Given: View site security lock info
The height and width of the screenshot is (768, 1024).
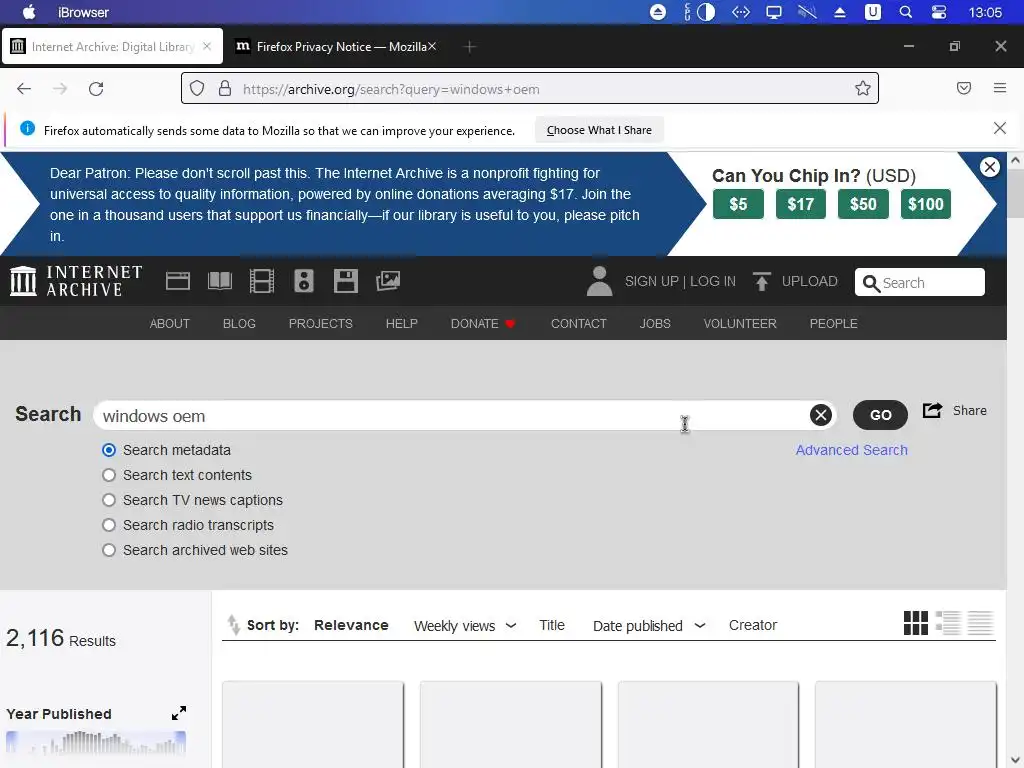Looking at the screenshot, I should click(x=225, y=88).
